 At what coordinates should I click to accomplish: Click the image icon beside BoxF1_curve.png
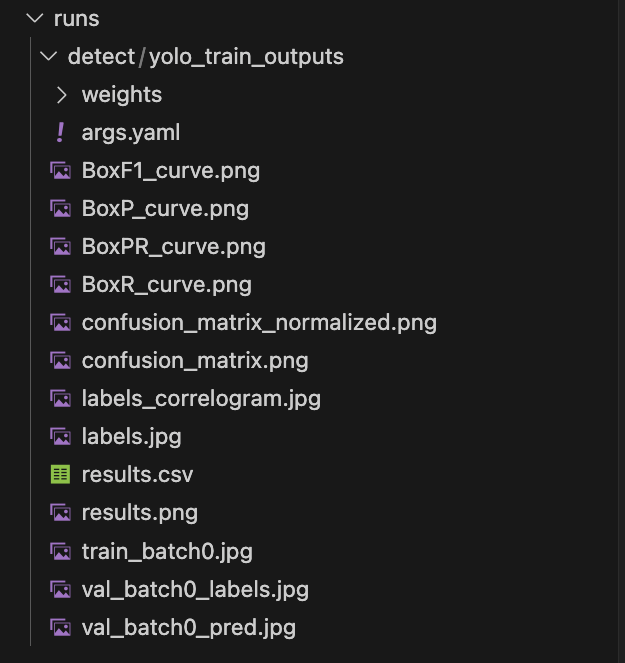coord(61,171)
